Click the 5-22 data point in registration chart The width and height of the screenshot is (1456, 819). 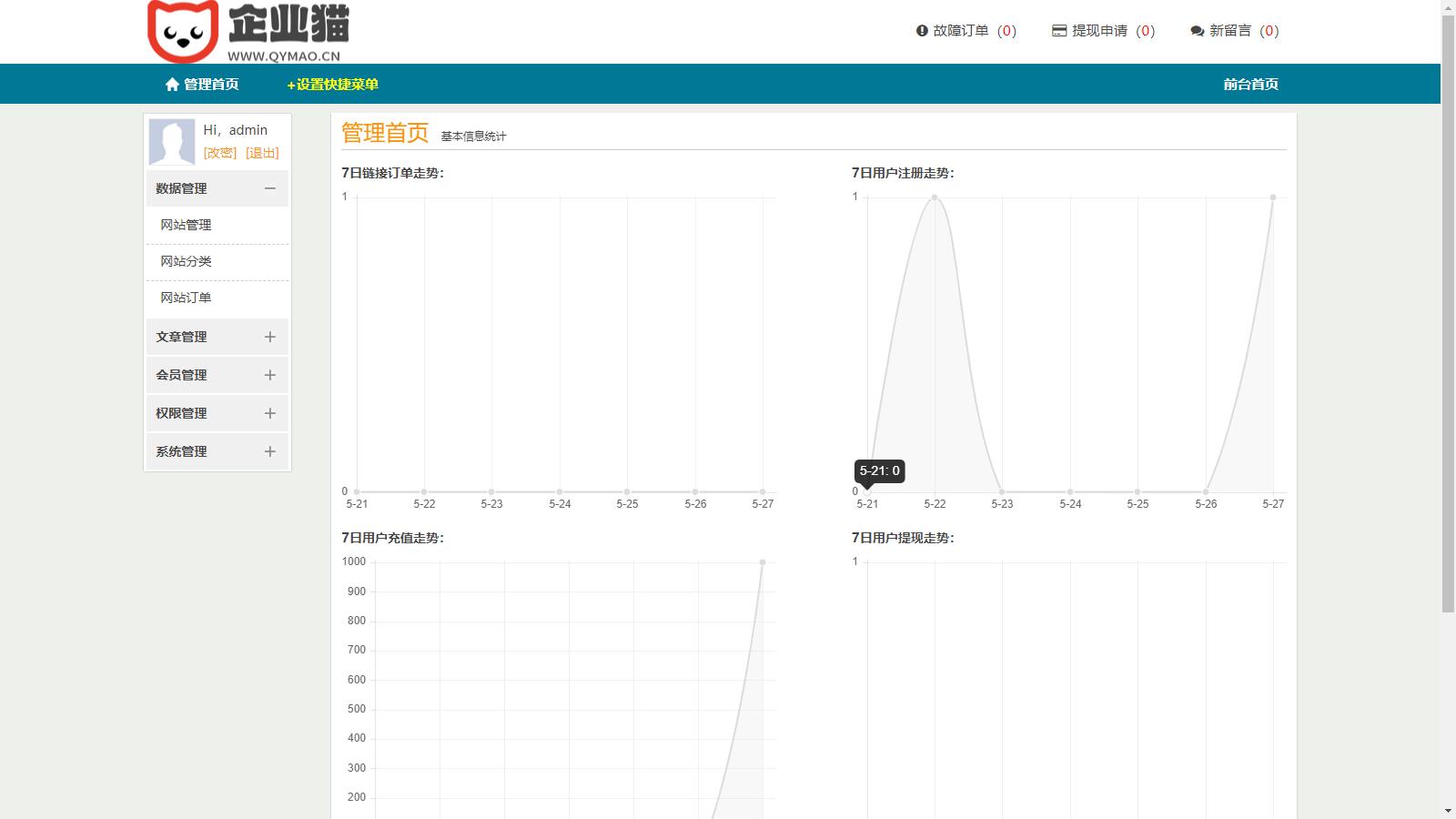[x=935, y=197]
